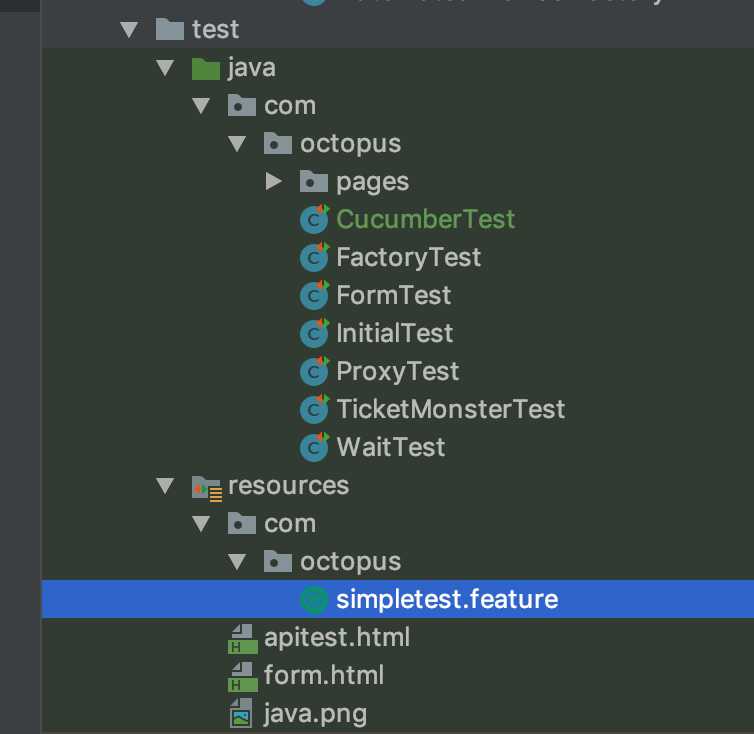The width and height of the screenshot is (754, 734).
Task: Click the simpletest.feature cucumber icon
Action: point(315,600)
